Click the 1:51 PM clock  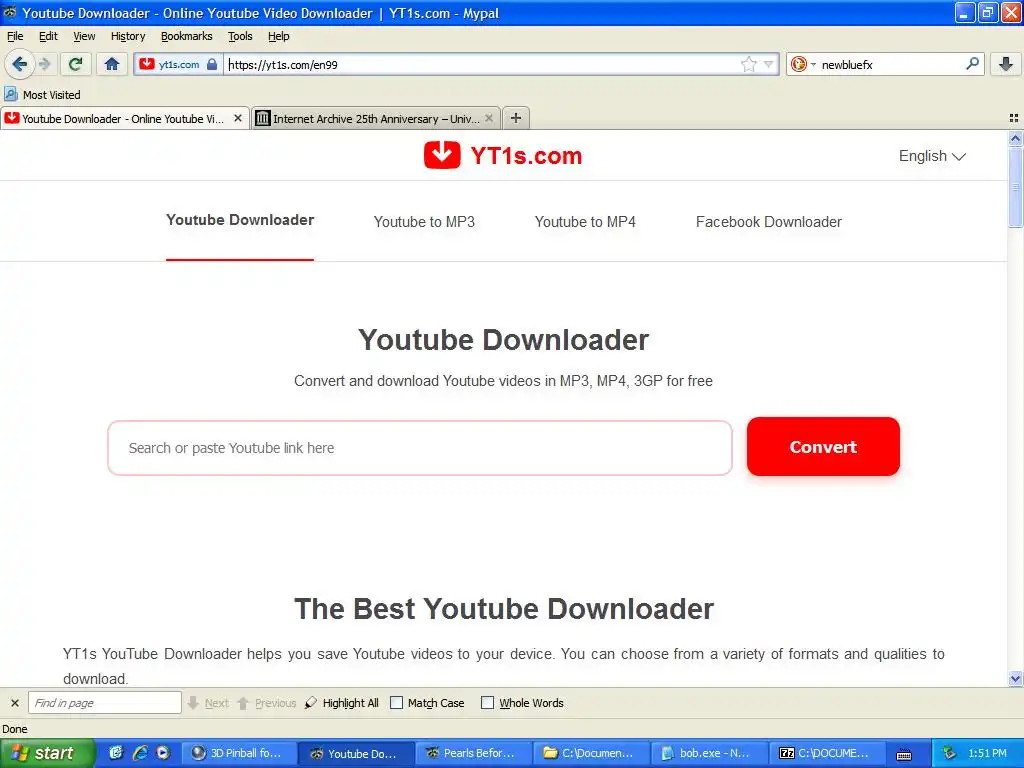click(987, 753)
